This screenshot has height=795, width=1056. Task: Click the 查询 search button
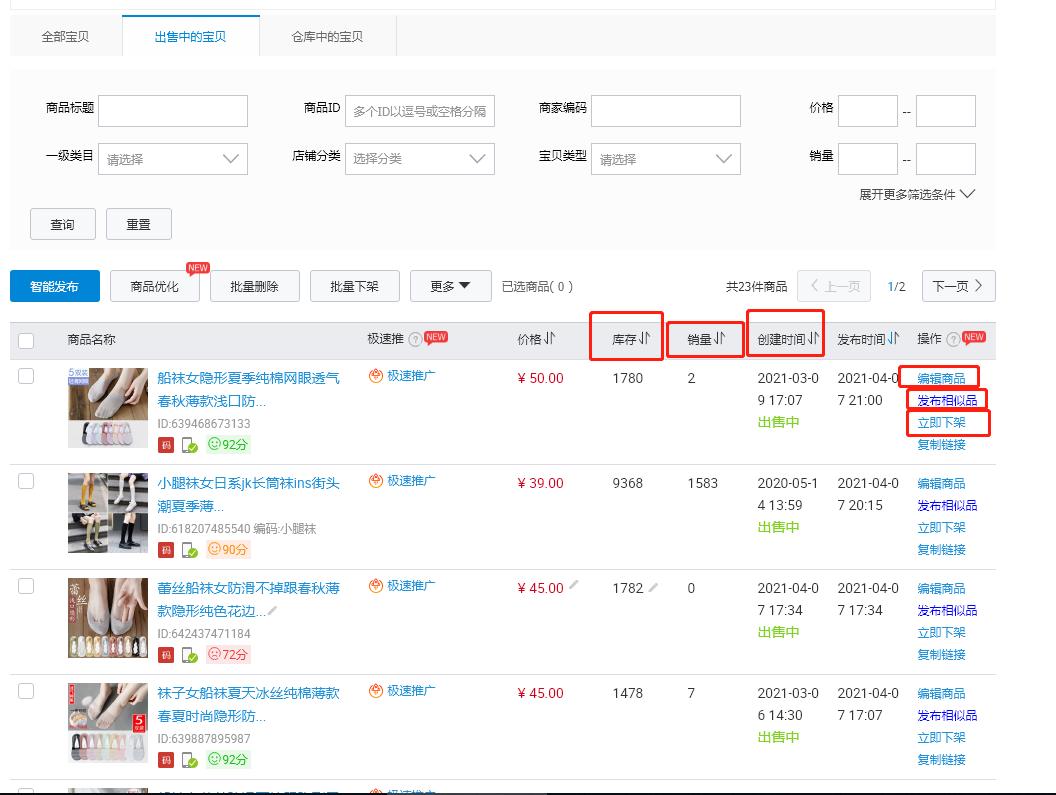click(62, 223)
